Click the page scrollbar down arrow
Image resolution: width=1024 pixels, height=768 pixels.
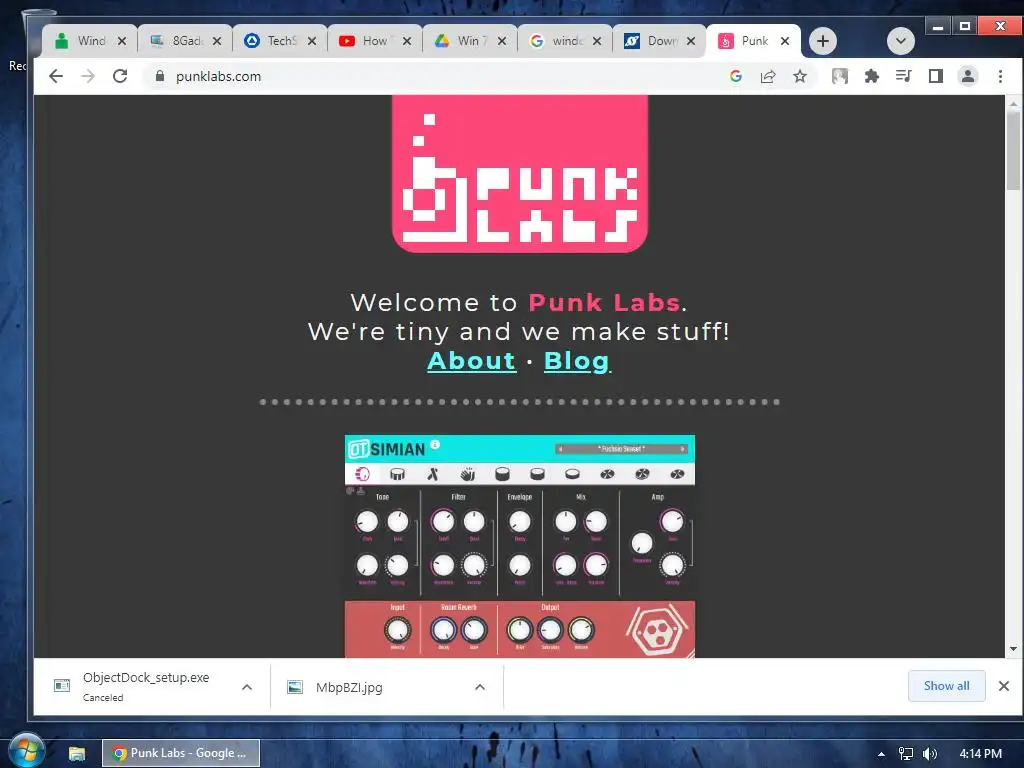coord(1014,649)
